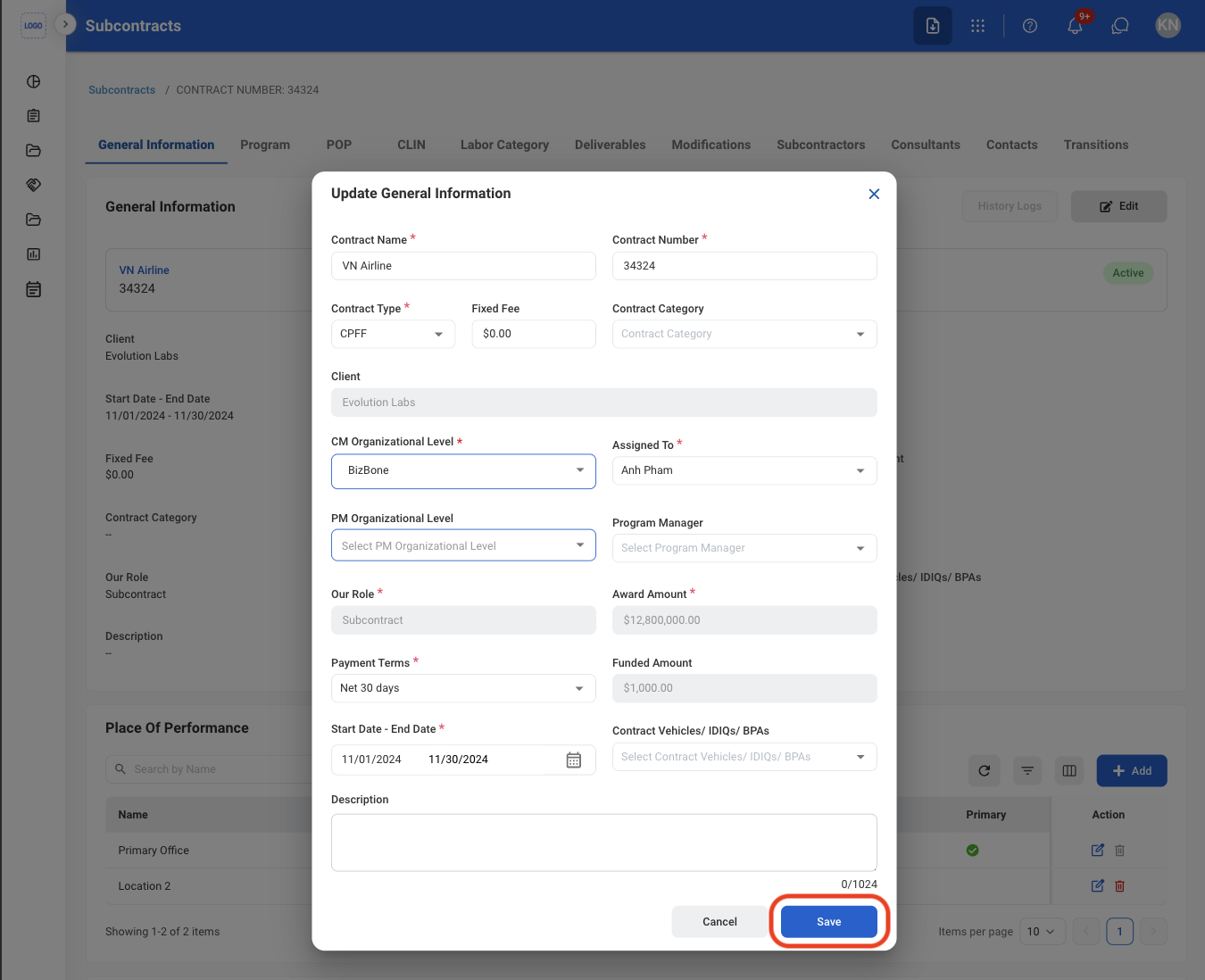Open the help question mark icon
The image size is (1205, 980).
pyautogui.click(x=1030, y=26)
